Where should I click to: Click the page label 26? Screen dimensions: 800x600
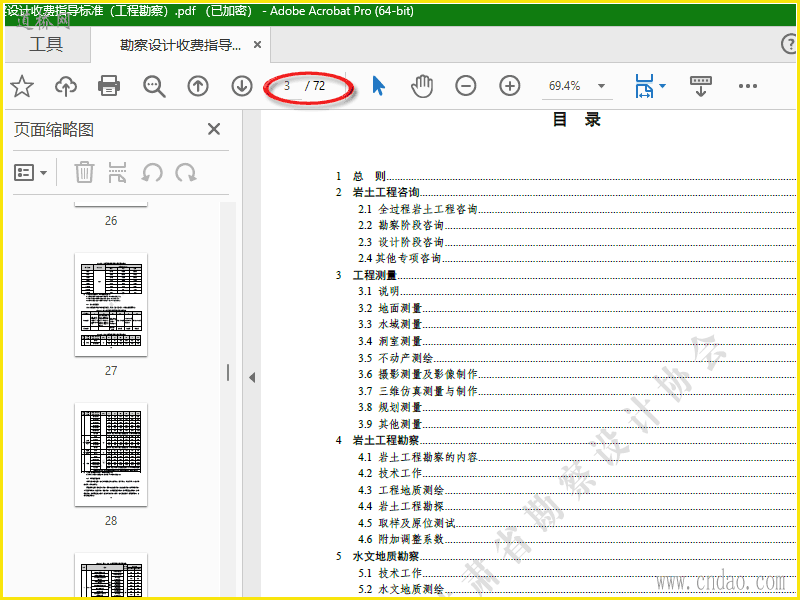click(111, 221)
